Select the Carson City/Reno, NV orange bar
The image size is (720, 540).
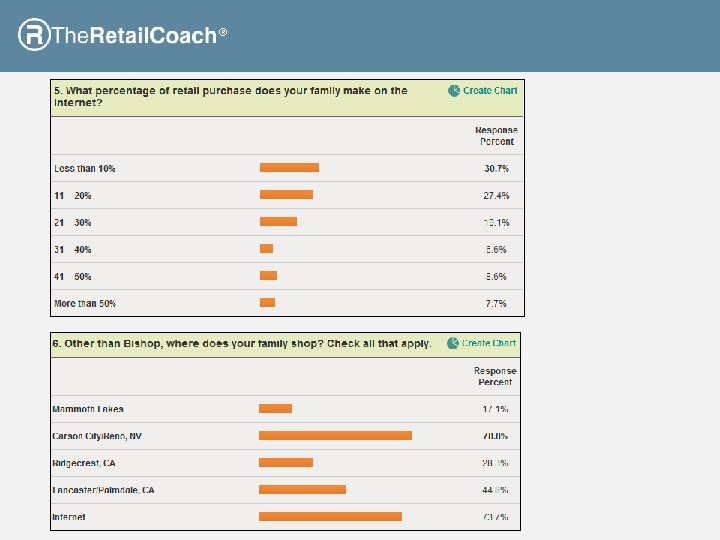335,436
